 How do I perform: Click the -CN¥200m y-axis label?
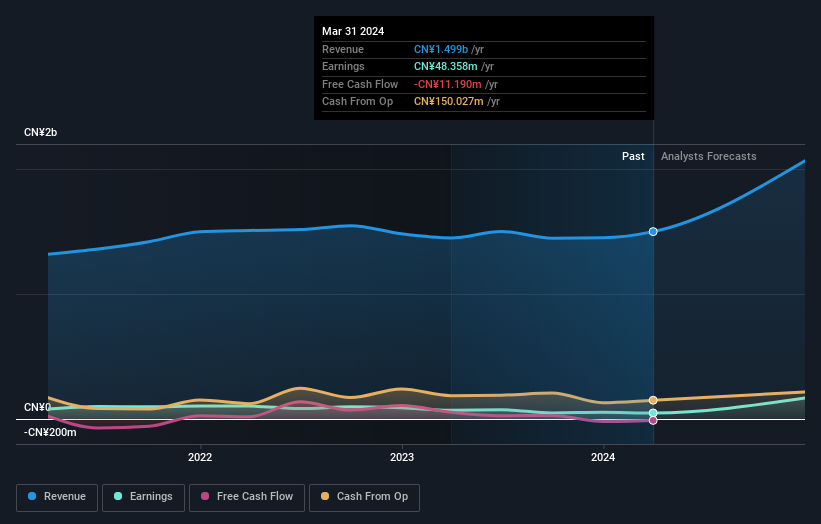tap(50, 432)
